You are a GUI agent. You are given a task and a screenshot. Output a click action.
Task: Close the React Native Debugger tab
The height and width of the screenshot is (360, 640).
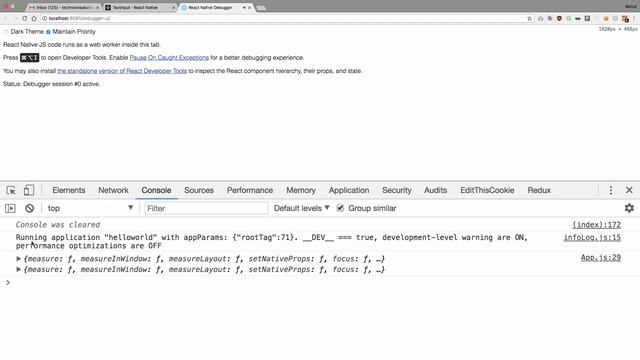(250, 7)
